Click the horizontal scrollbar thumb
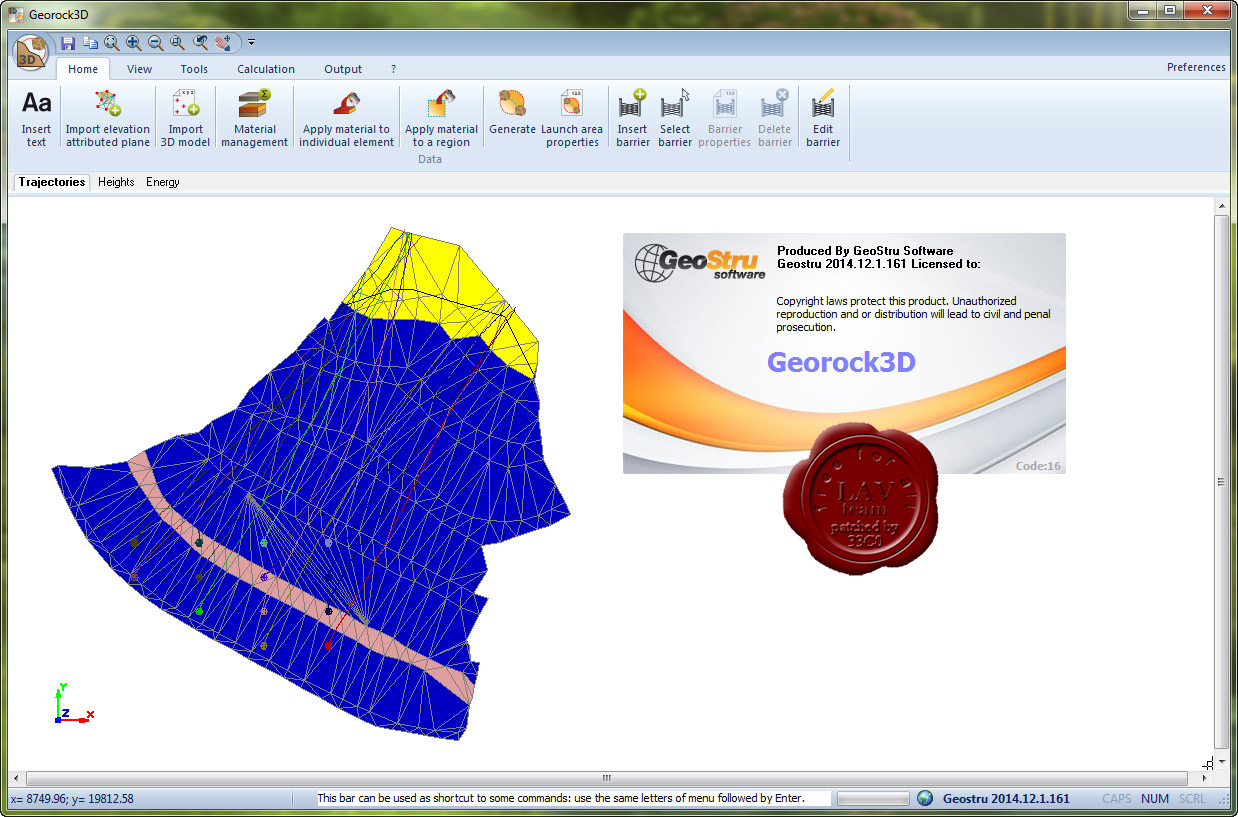Screen dimensions: 1238x817 click(606, 778)
